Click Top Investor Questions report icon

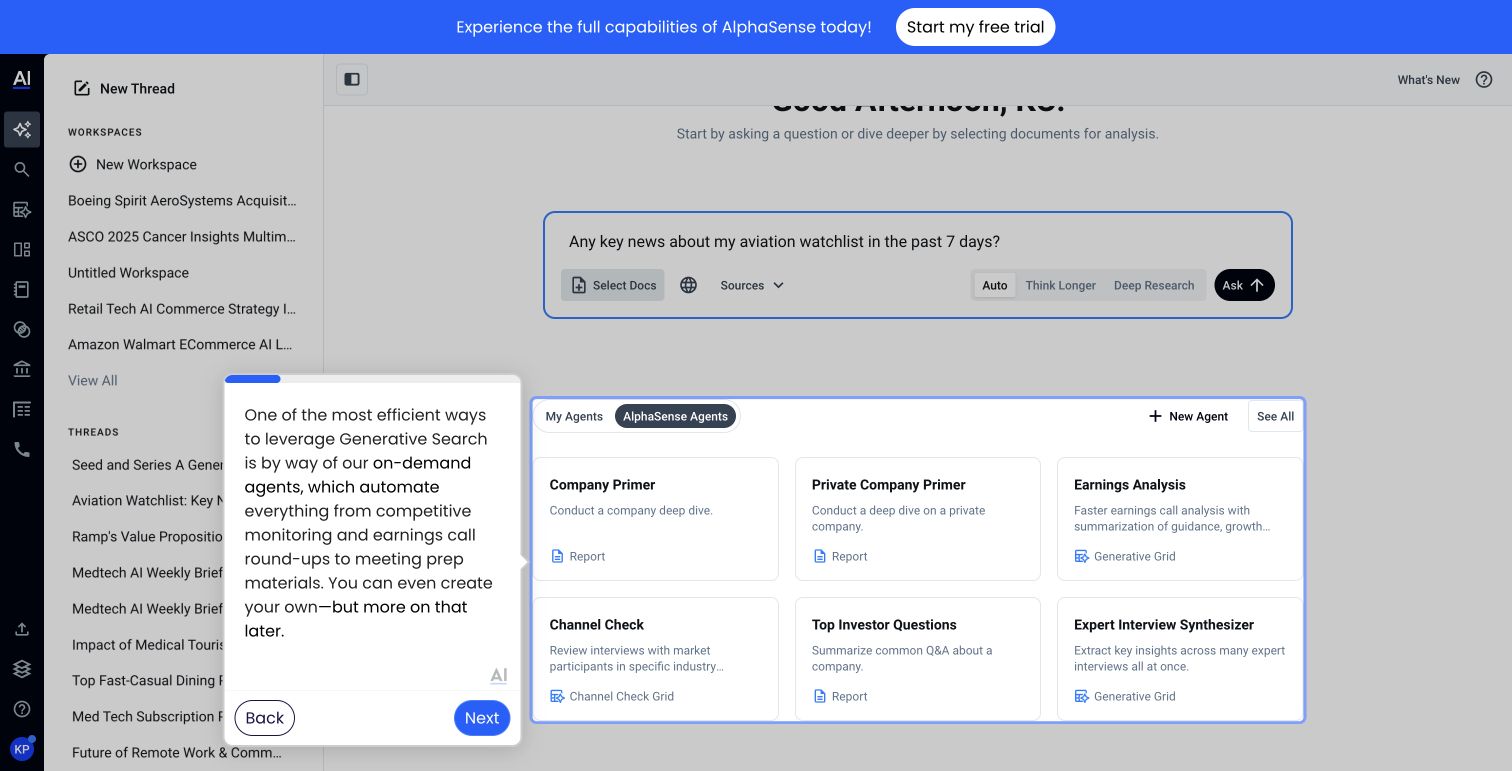pos(819,696)
